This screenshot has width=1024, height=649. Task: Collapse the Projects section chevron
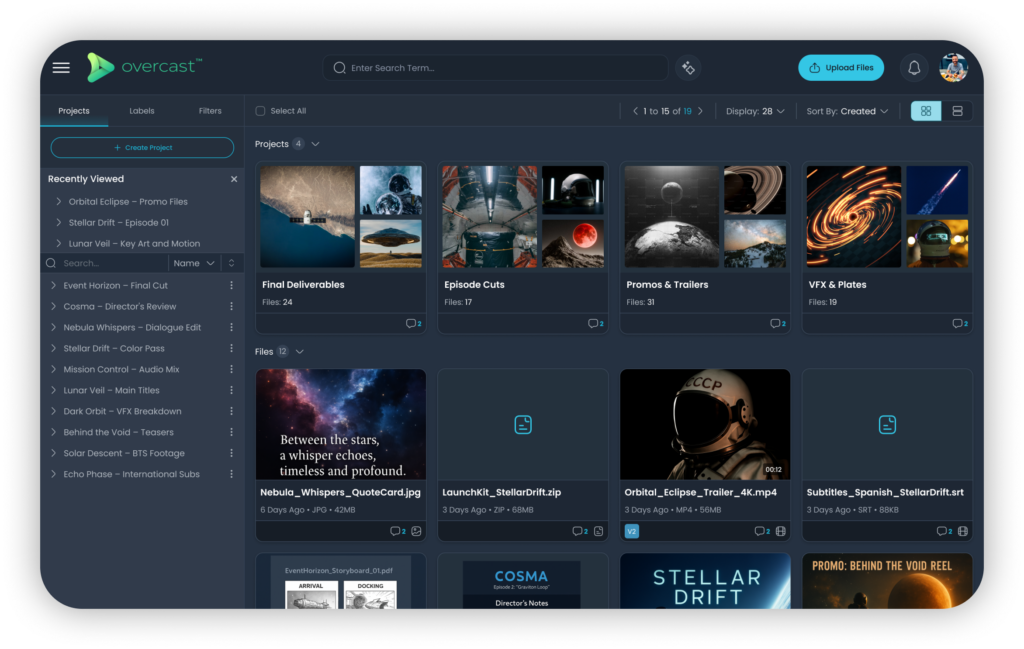click(x=315, y=144)
